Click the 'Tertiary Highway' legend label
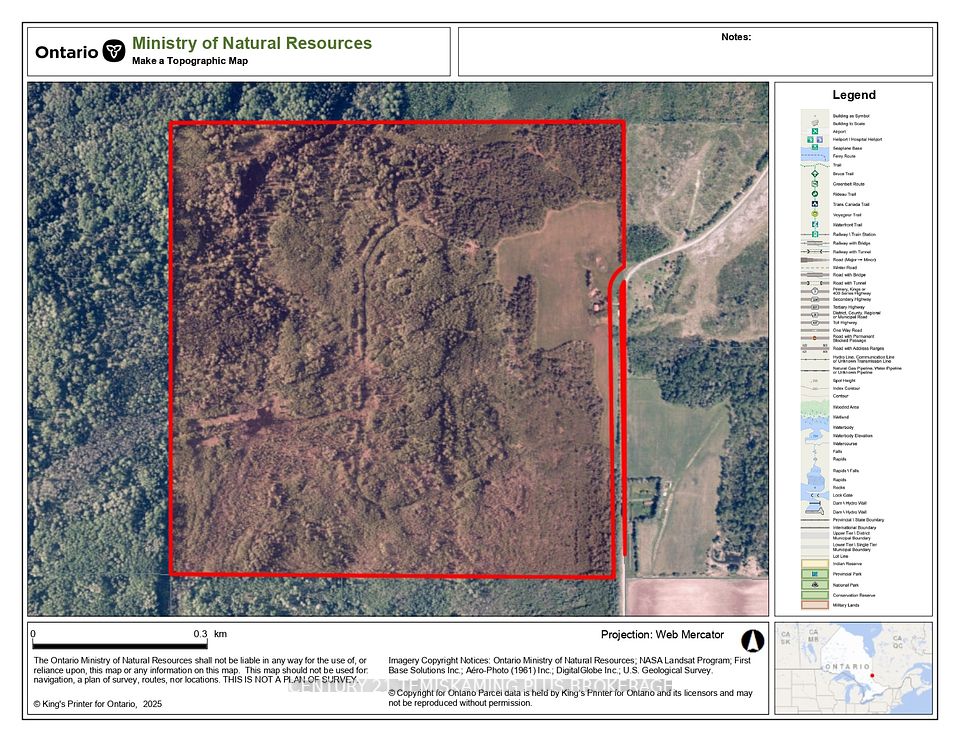This screenshot has width=960, height=742. [x=849, y=307]
